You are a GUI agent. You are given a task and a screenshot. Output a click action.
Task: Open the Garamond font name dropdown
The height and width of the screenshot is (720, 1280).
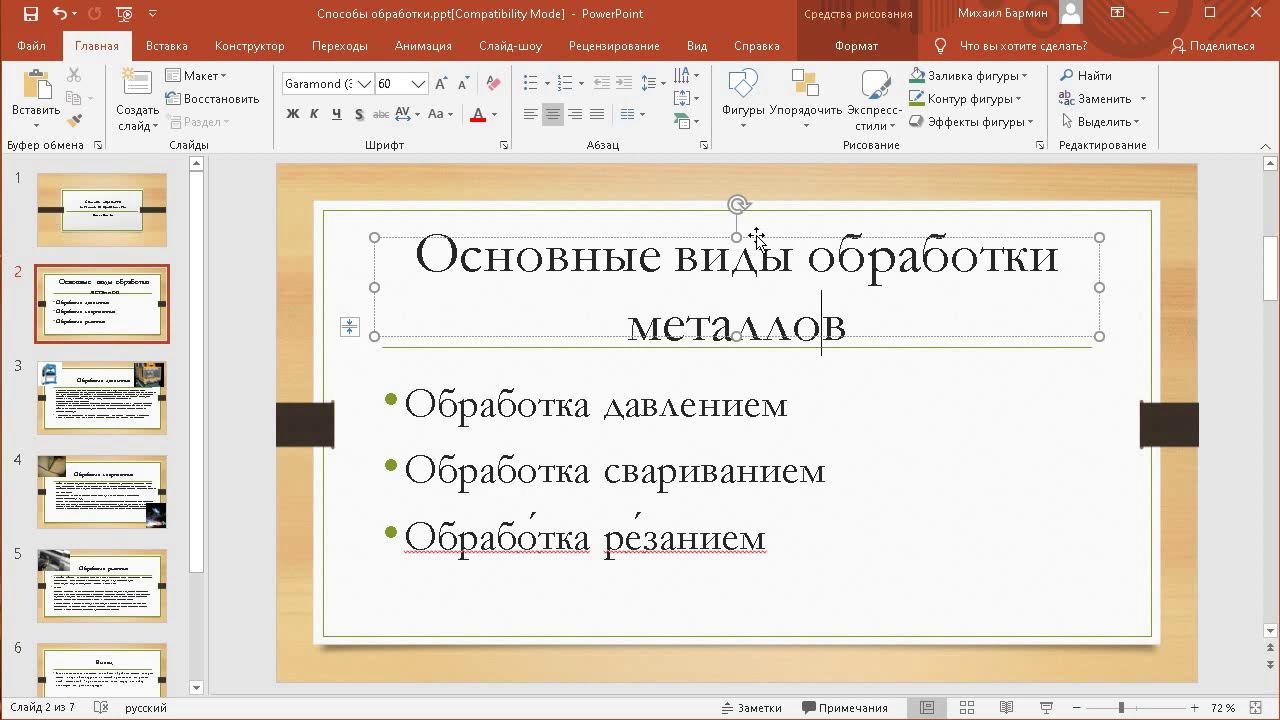click(364, 84)
